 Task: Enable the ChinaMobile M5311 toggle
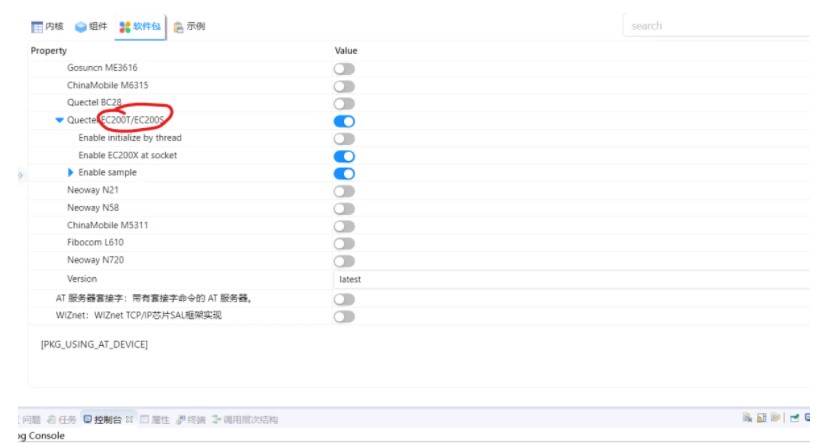point(344,226)
